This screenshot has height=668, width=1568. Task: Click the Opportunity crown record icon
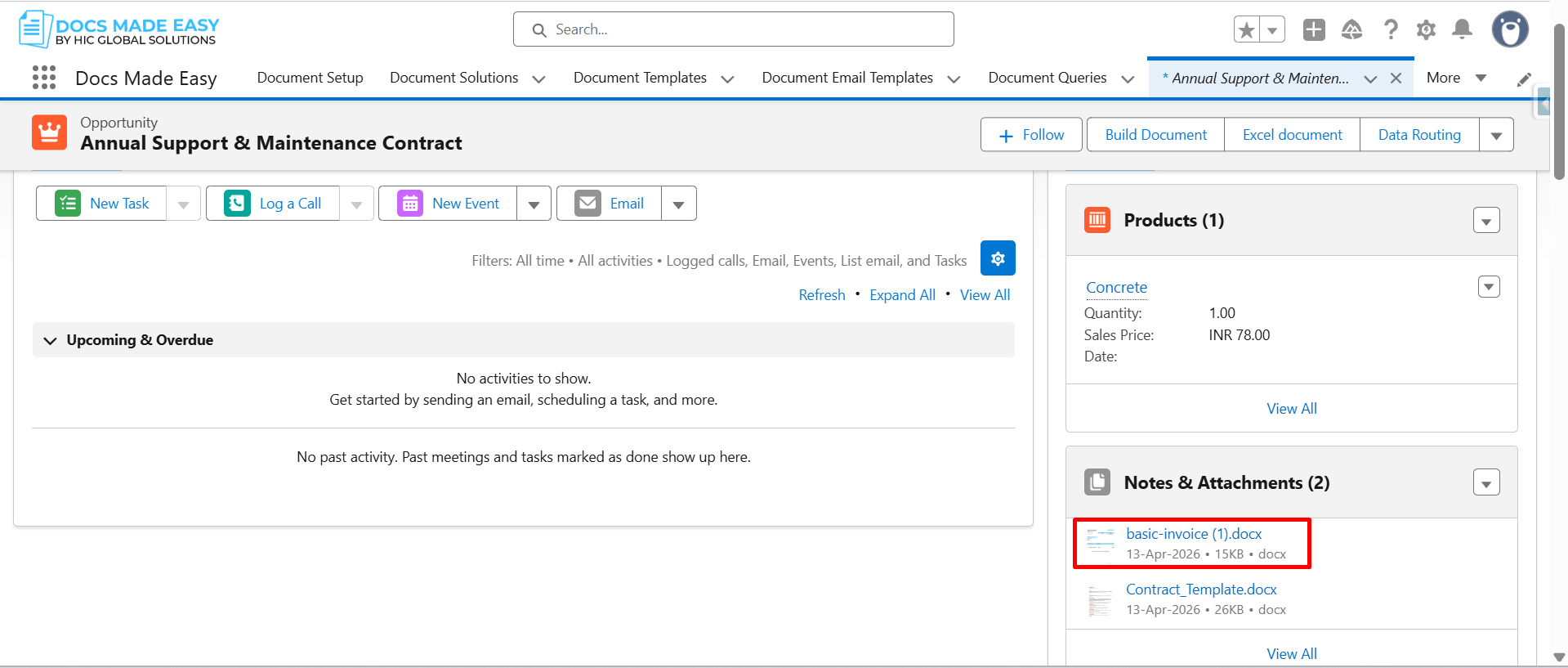coord(49,132)
